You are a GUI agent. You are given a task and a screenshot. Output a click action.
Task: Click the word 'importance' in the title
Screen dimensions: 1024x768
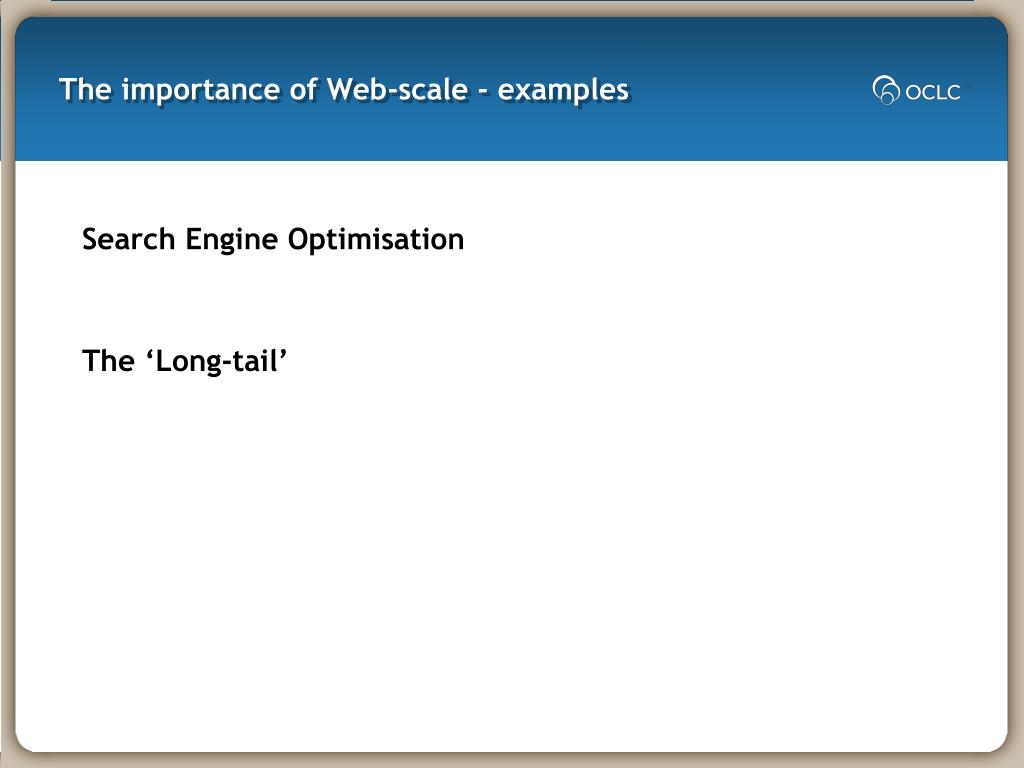point(201,90)
